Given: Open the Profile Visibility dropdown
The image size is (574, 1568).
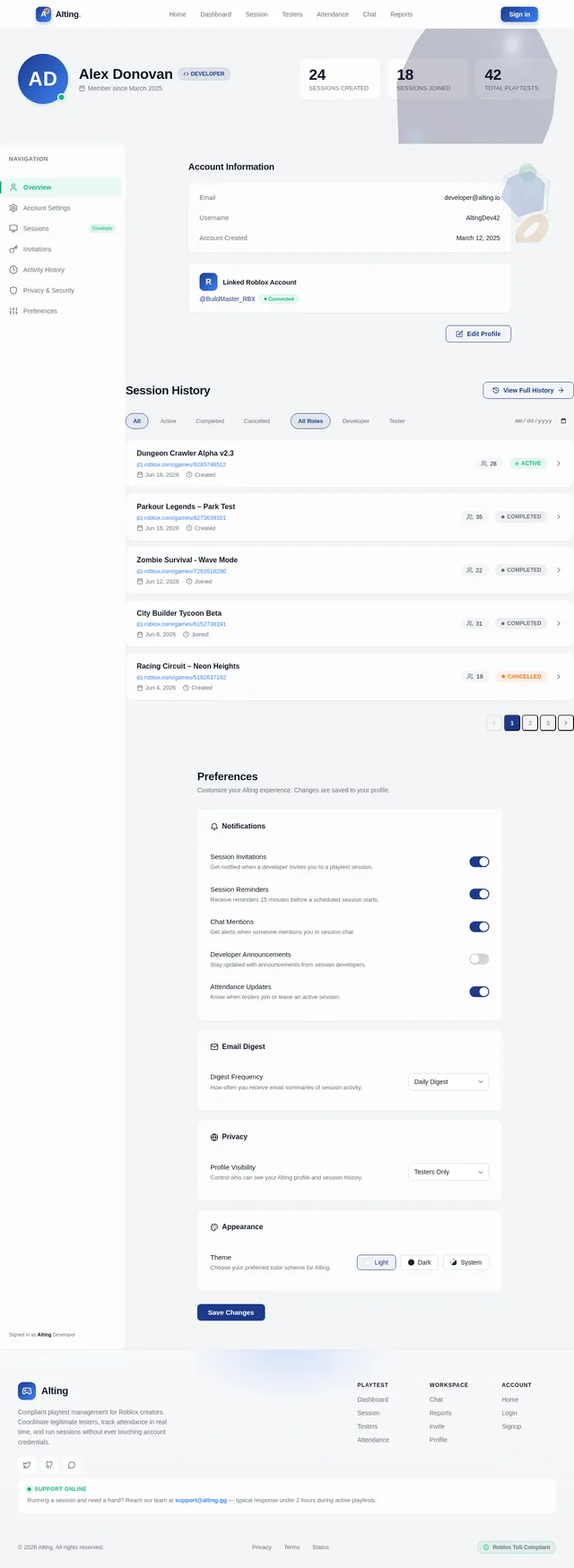Looking at the screenshot, I should pos(448,1172).
